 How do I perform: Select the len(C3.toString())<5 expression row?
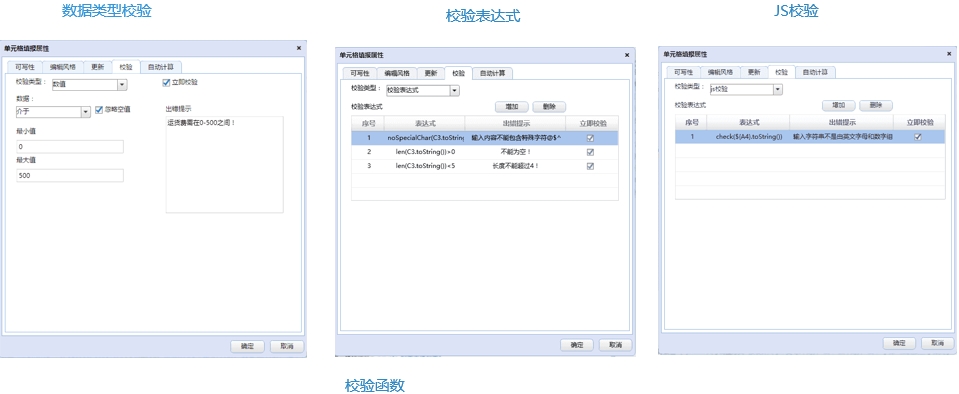[x=484, y=166]
